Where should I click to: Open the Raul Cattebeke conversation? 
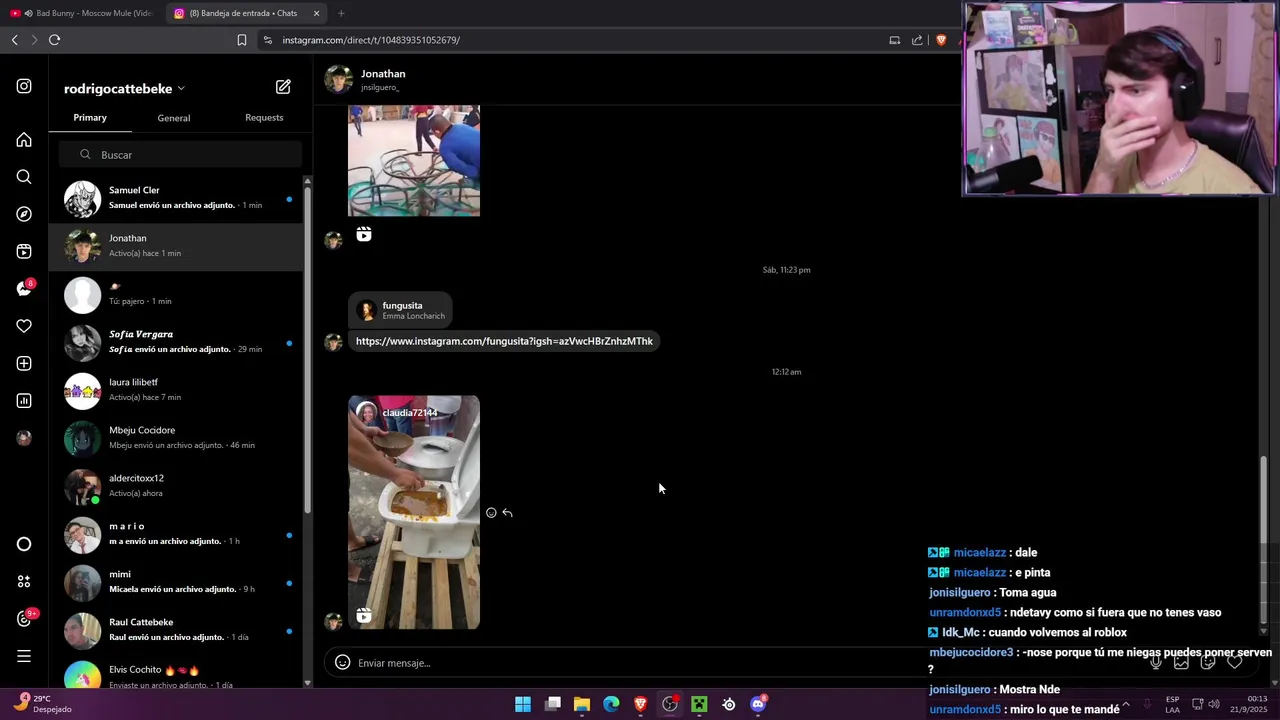coord(178,630)
